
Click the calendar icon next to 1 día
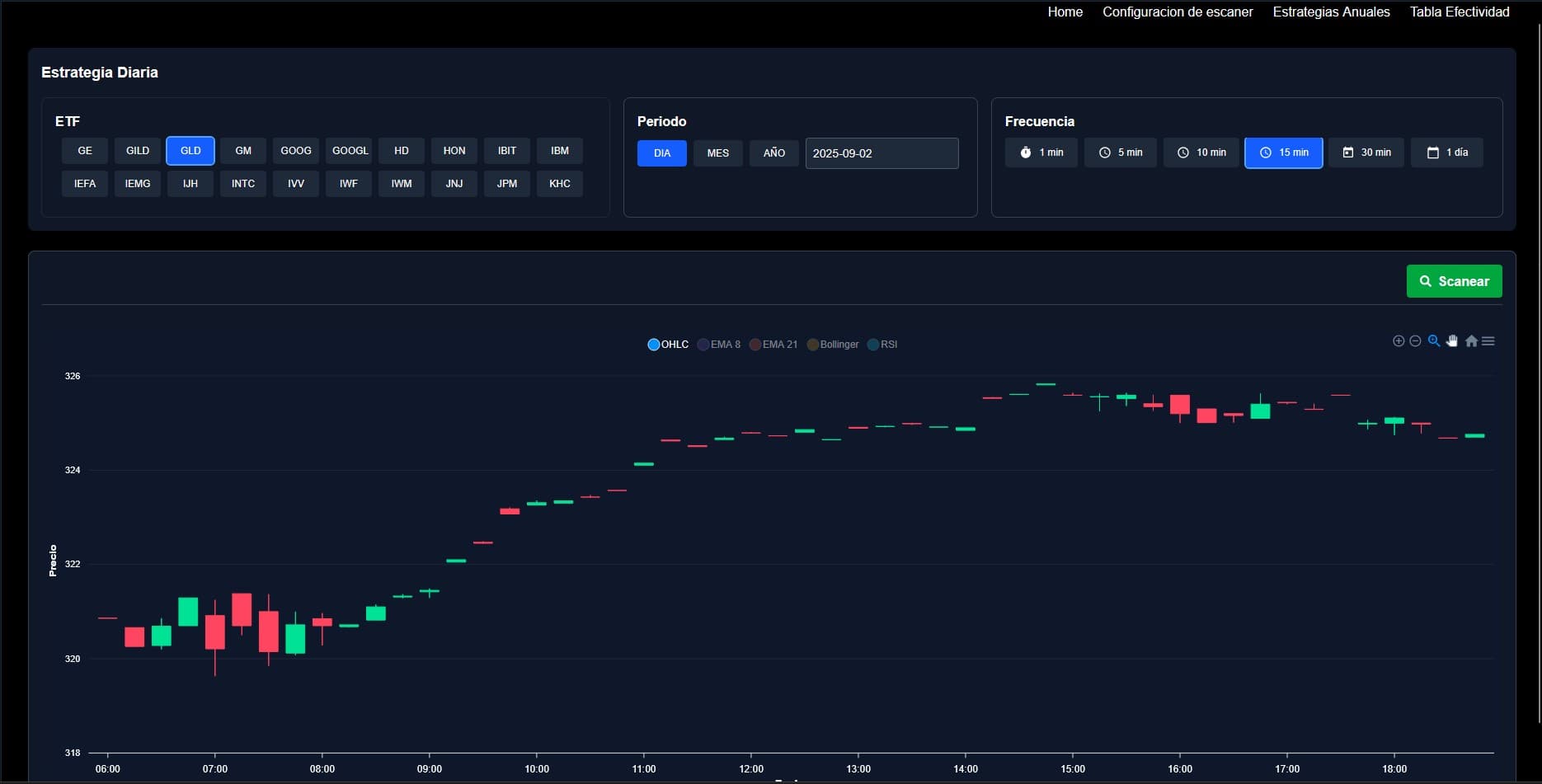pyautogui.click(x=1433, y=152)
